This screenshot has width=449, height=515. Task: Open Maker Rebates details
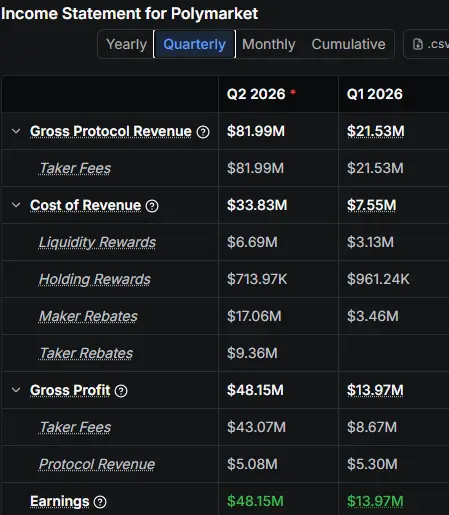[x=88, y=316]
